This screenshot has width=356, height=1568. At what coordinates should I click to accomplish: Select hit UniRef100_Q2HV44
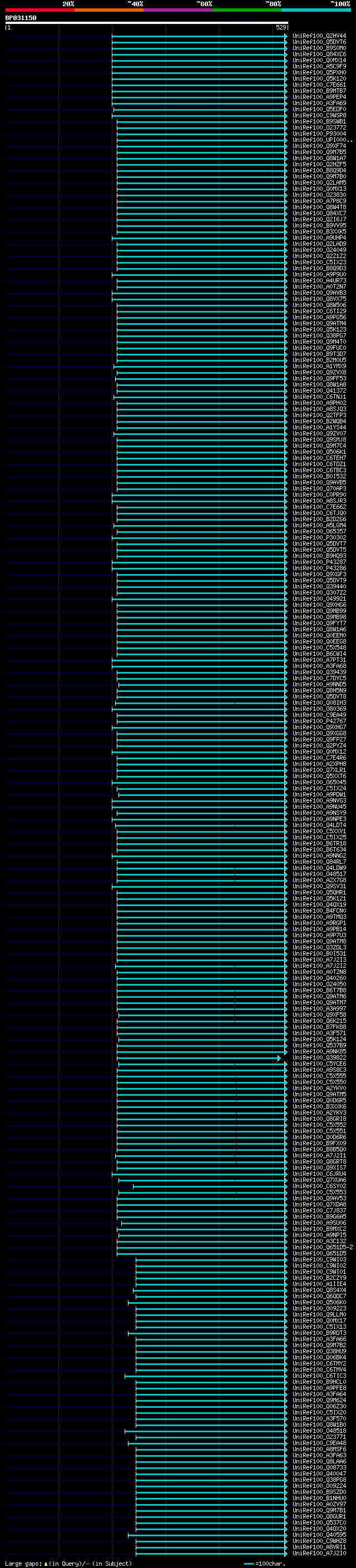coord(319,36)
